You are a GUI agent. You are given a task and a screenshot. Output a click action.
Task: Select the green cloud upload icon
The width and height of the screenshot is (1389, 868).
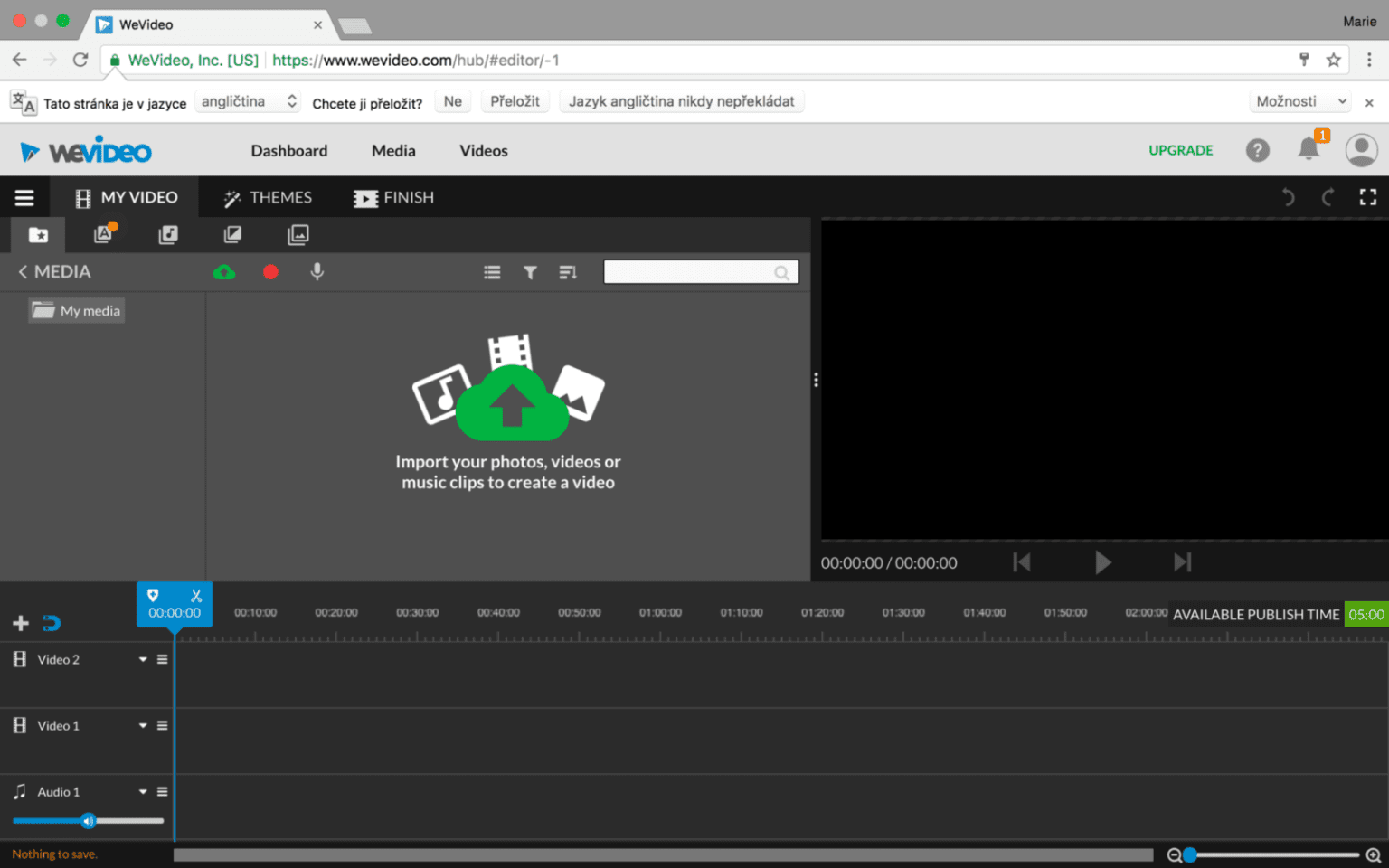[224, 271]
